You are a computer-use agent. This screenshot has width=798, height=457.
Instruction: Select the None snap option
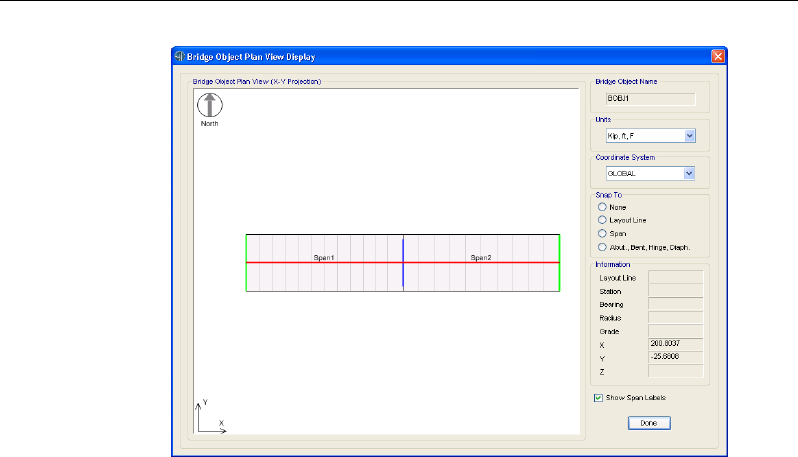(x=602, y=206)
